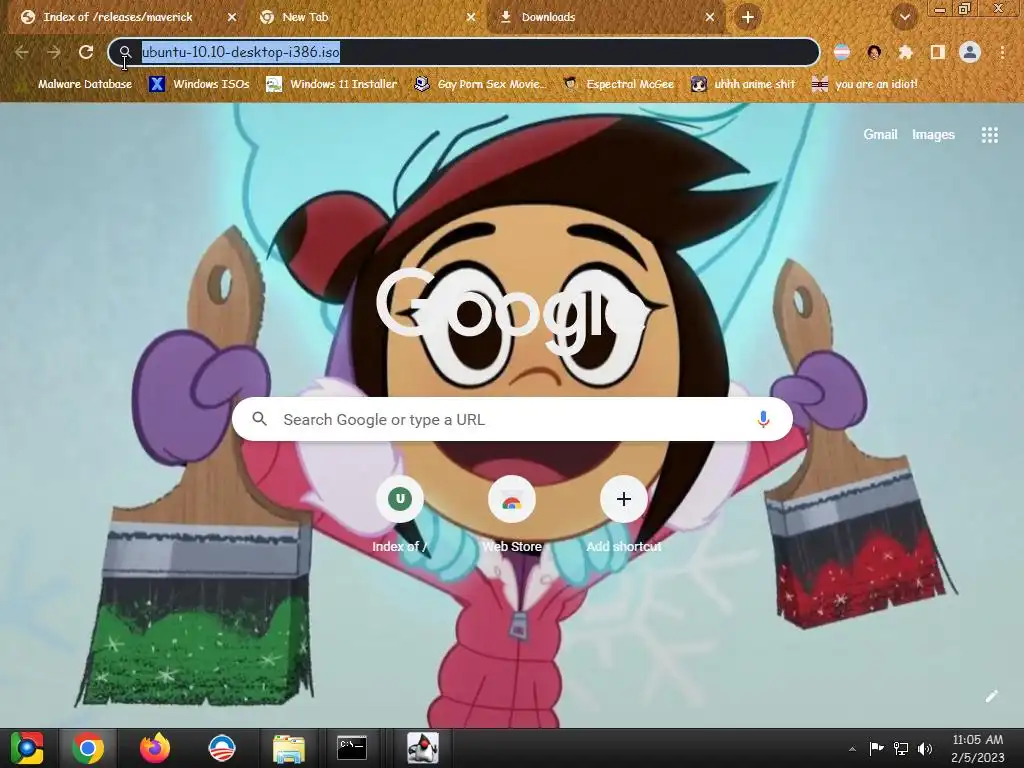Switch to the Downloads tab
Image resolution: width=1024 pixels, height=768 pixels.
[607, 17]
